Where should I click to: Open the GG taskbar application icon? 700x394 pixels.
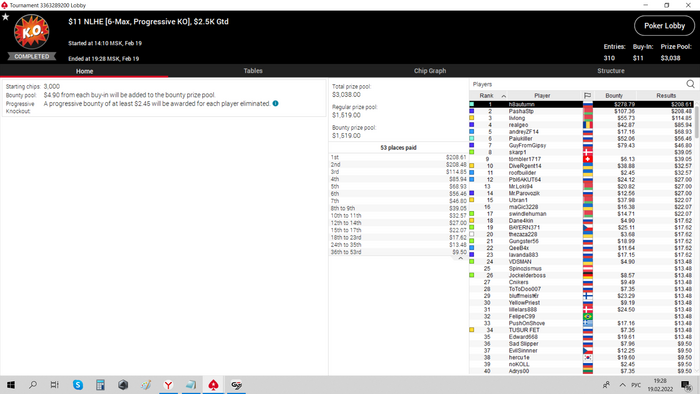236,385
